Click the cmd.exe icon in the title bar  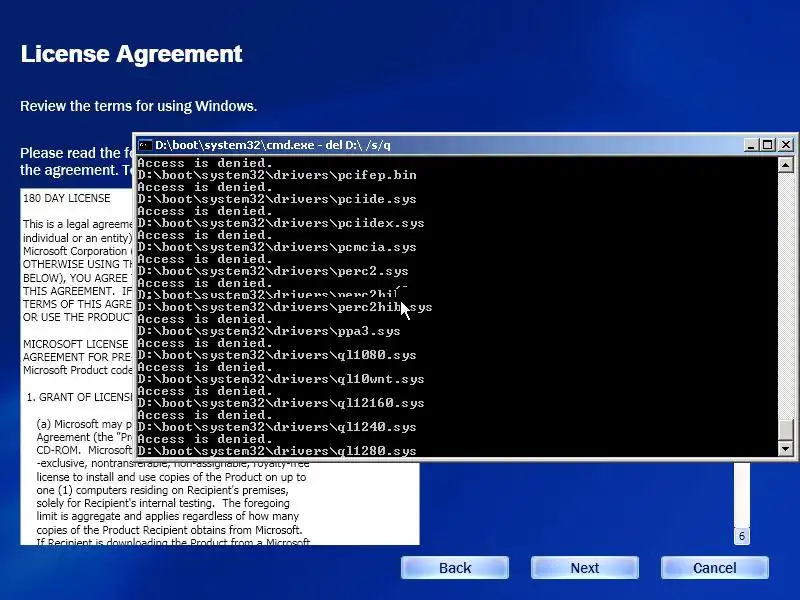click(145, 145)
